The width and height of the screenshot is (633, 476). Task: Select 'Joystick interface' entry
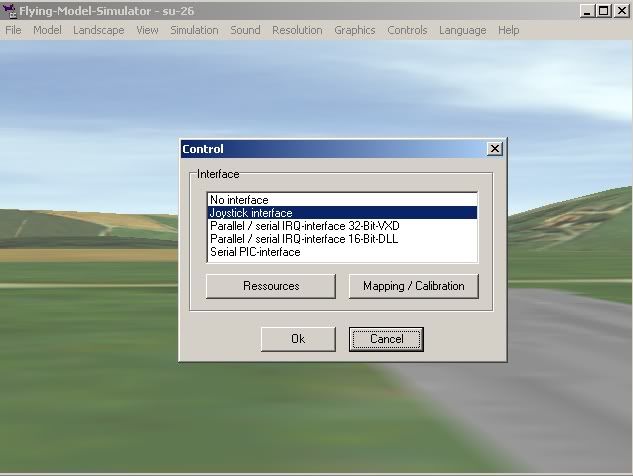pos(342,213)
